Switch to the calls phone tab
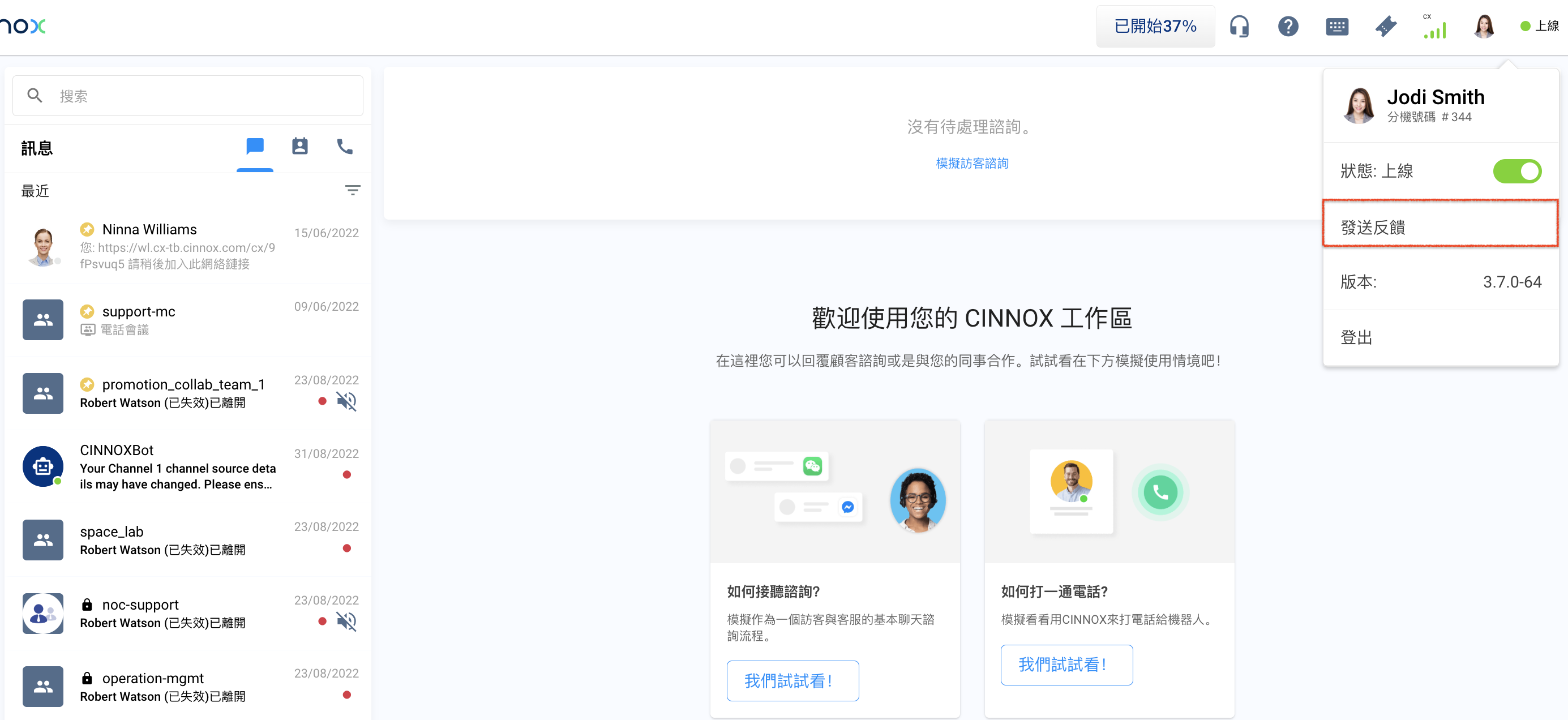Image resolution: width=1568 pixels, height=720 pixels. click(x=345, y=146)
